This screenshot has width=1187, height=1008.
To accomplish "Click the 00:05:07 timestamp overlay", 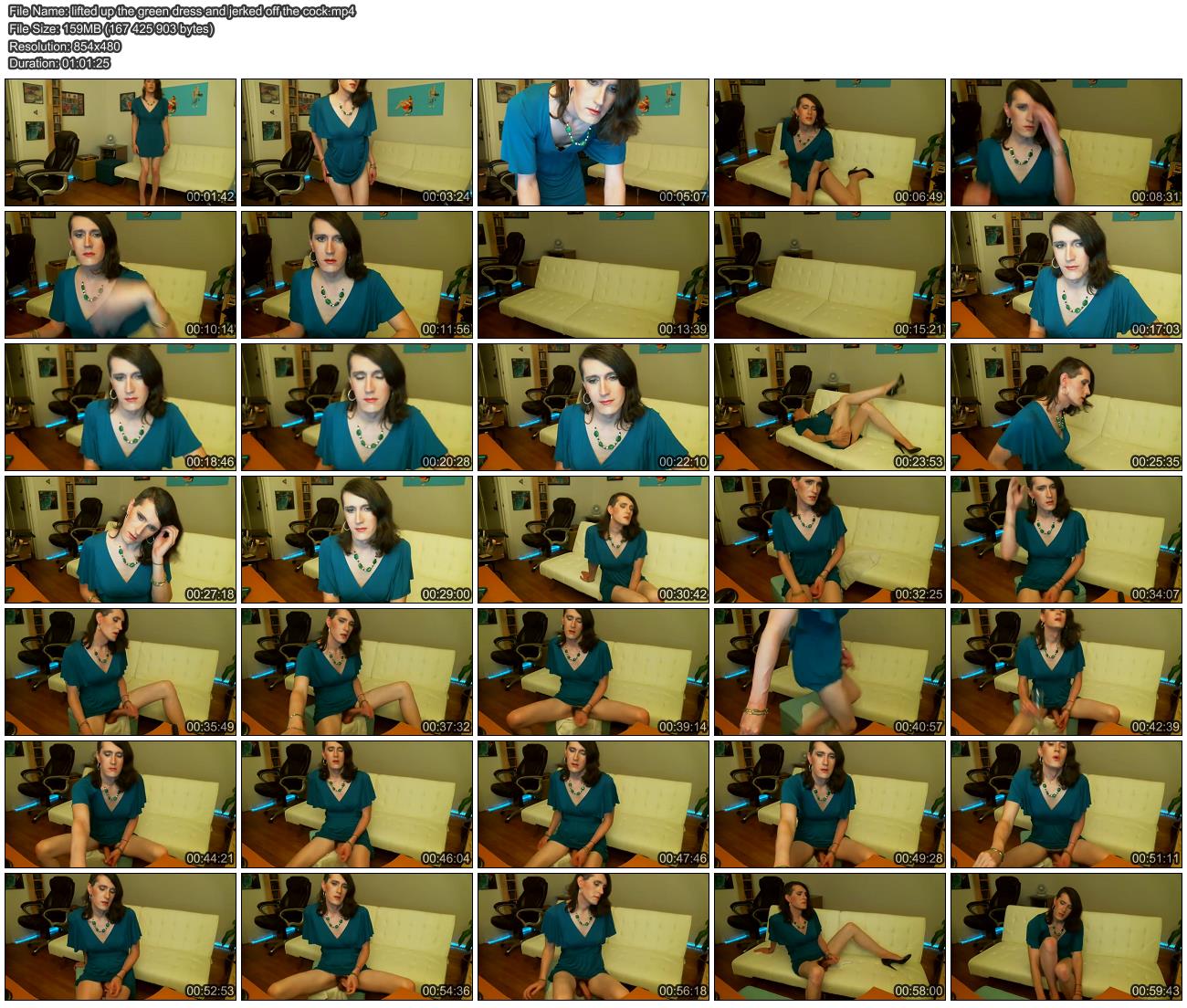I will point(683,196).
